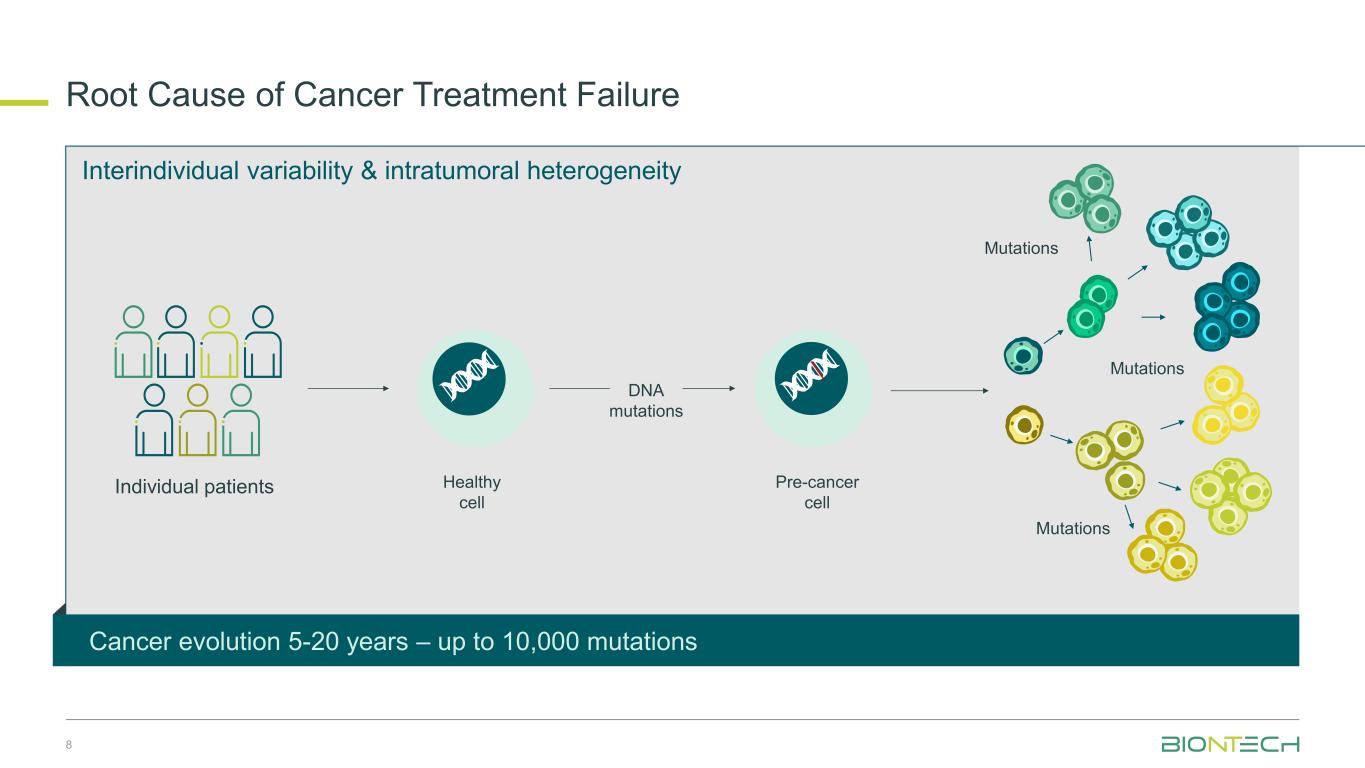Select the pale green cell cluster at top
1365x768 pixels.
click(x=1085, y=197)
